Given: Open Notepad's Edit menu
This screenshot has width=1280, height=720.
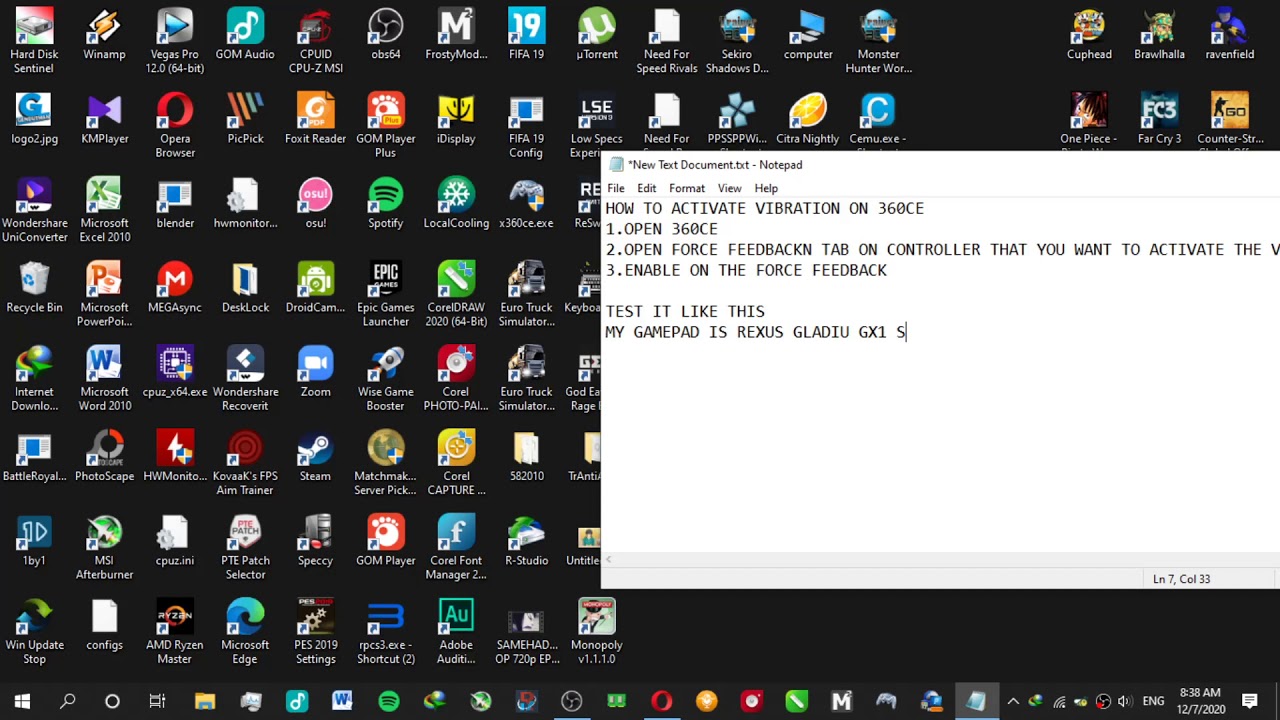Looking at the screenshot, I should click(647, 188).
